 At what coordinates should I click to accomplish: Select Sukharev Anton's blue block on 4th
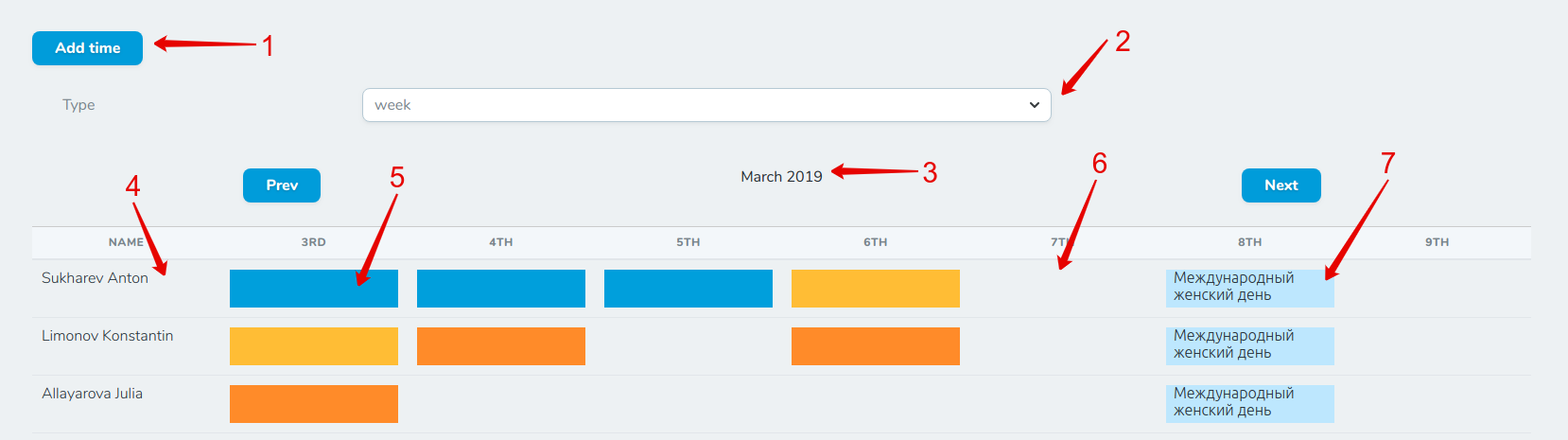pyautogui.click(x=500, y=289)
